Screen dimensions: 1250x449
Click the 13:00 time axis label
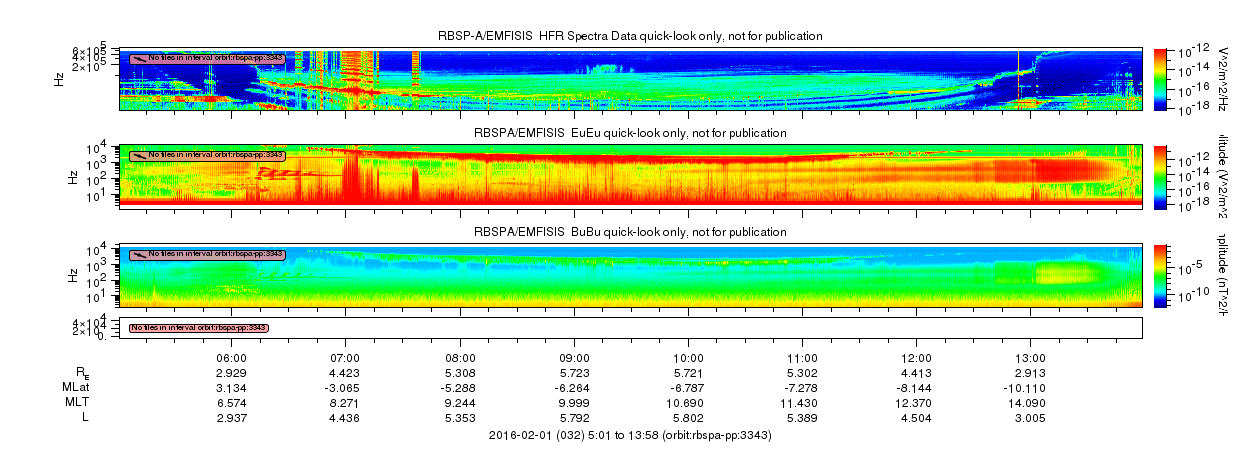(1030, 358)
